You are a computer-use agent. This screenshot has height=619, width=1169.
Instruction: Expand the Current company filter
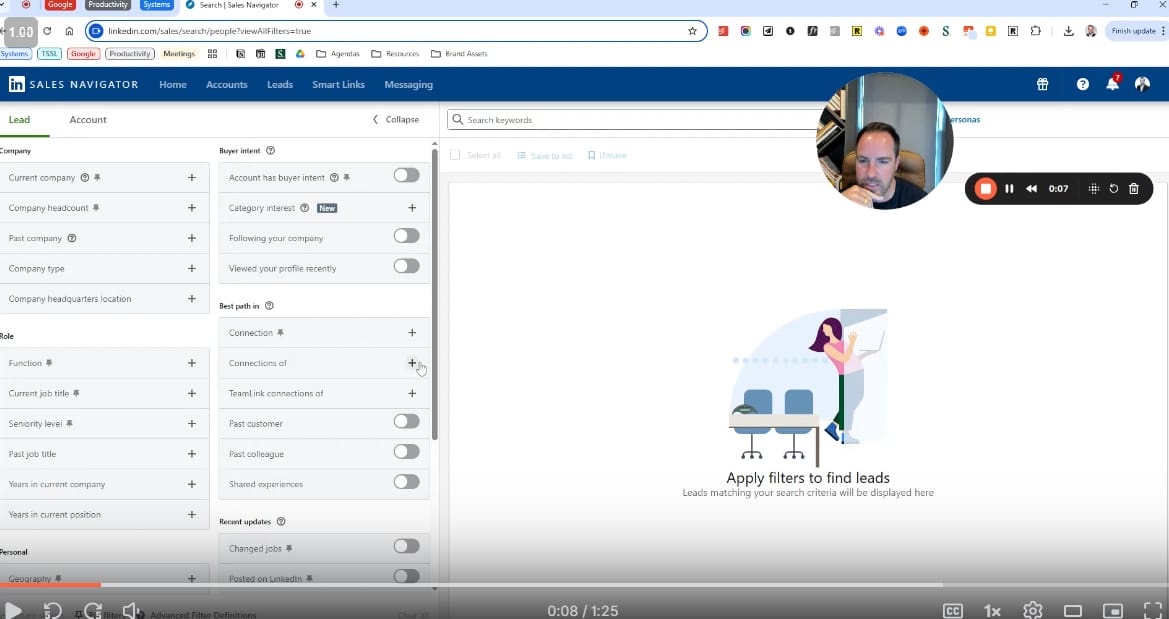point(192,177)
